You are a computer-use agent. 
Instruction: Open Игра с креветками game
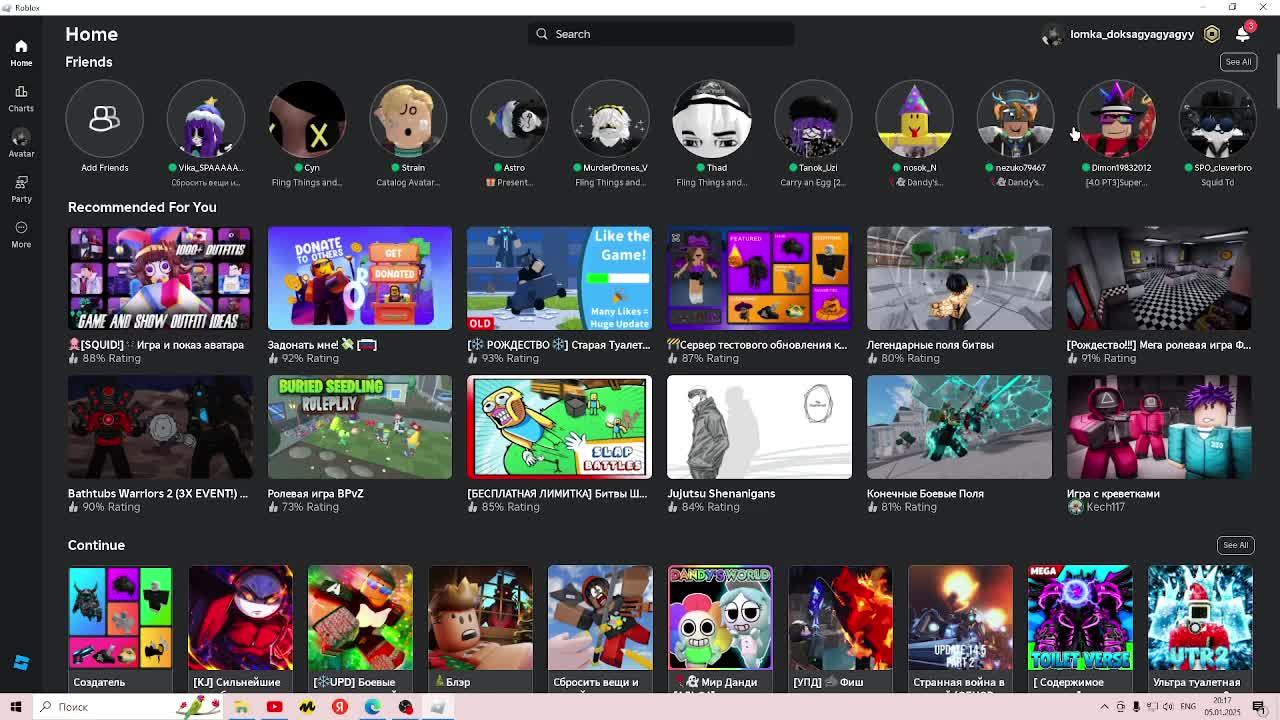[x=1159, y=427]
